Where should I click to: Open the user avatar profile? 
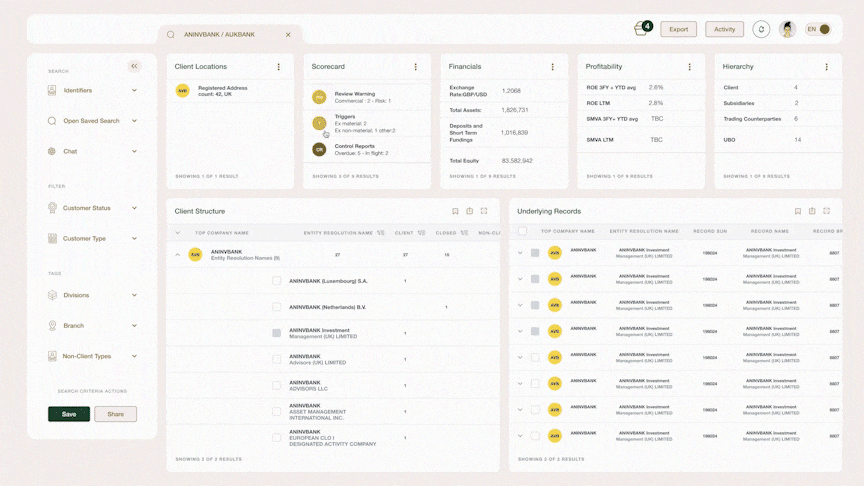point(787,29)
